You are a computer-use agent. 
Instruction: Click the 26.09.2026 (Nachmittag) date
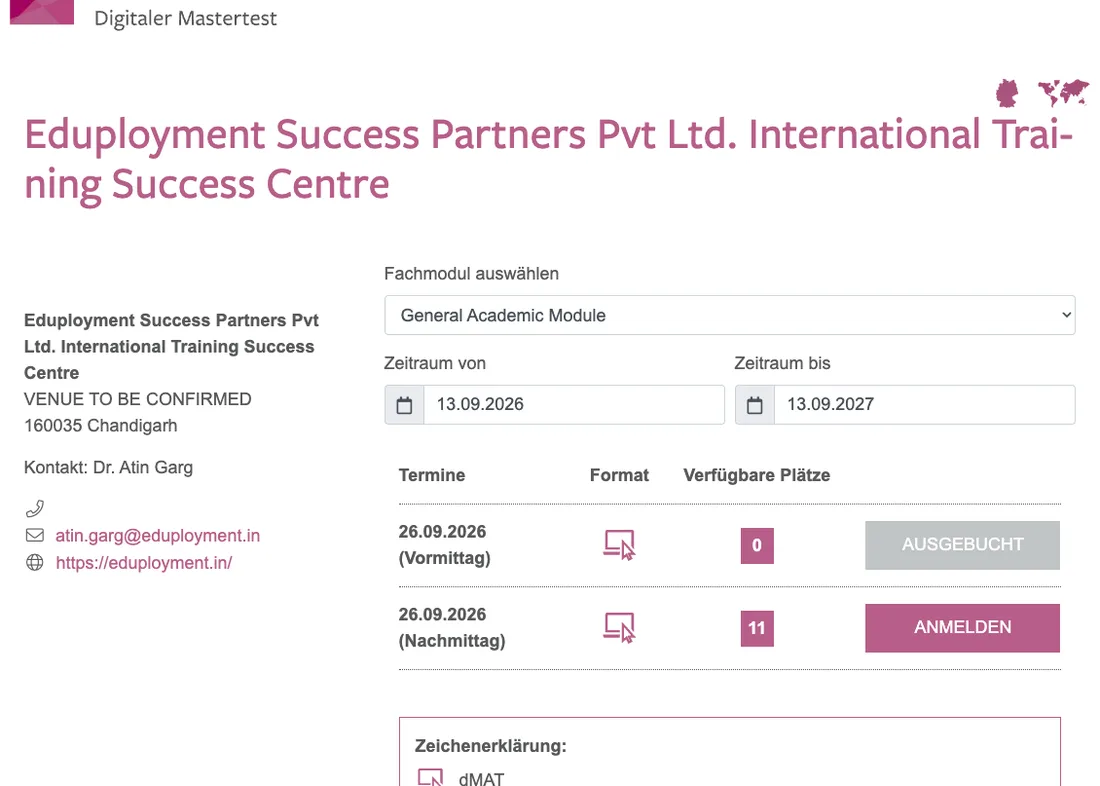[452, 628]
